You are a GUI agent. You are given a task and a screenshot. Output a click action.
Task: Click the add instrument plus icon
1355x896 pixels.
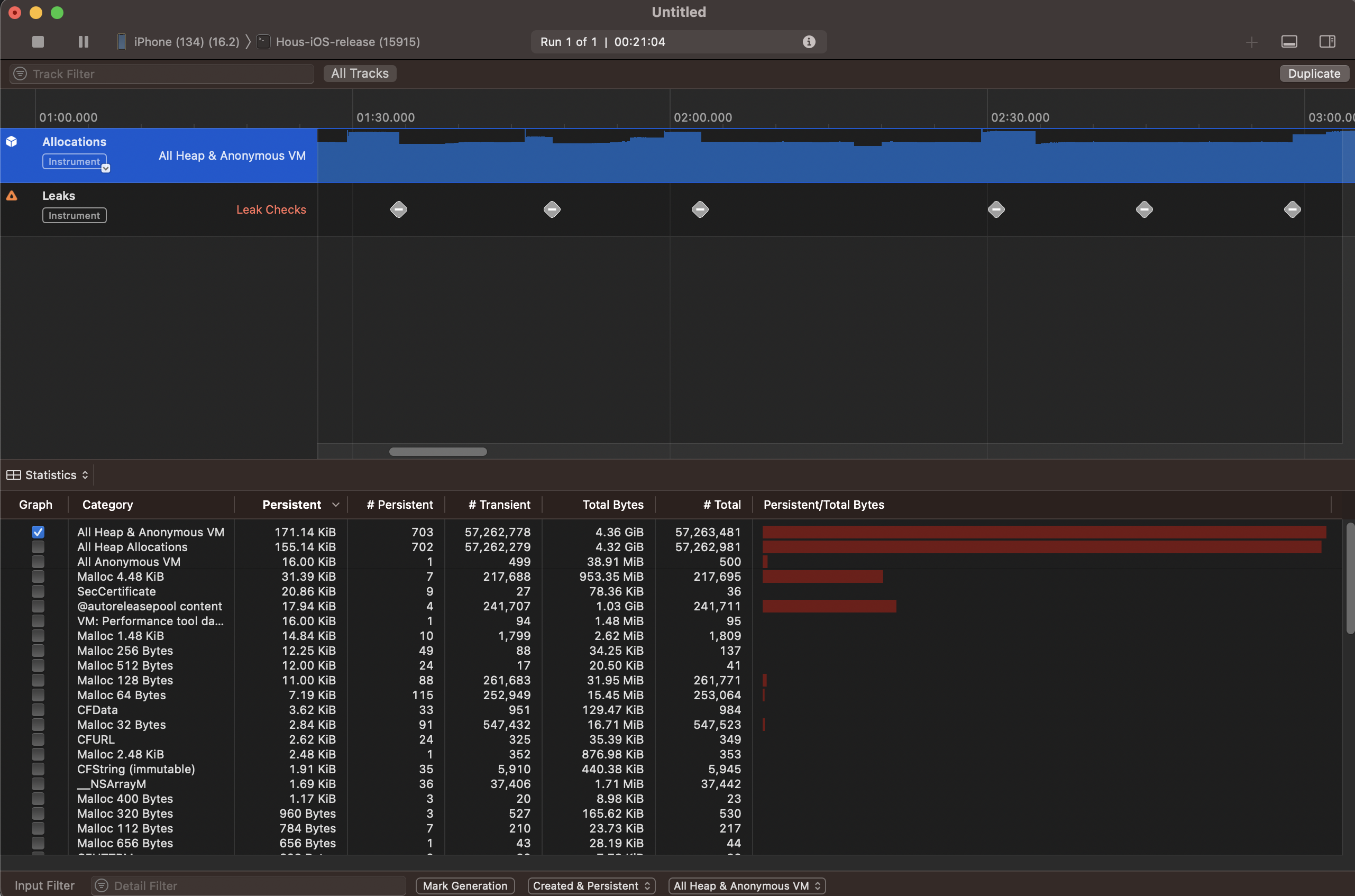coord(1251,42)
